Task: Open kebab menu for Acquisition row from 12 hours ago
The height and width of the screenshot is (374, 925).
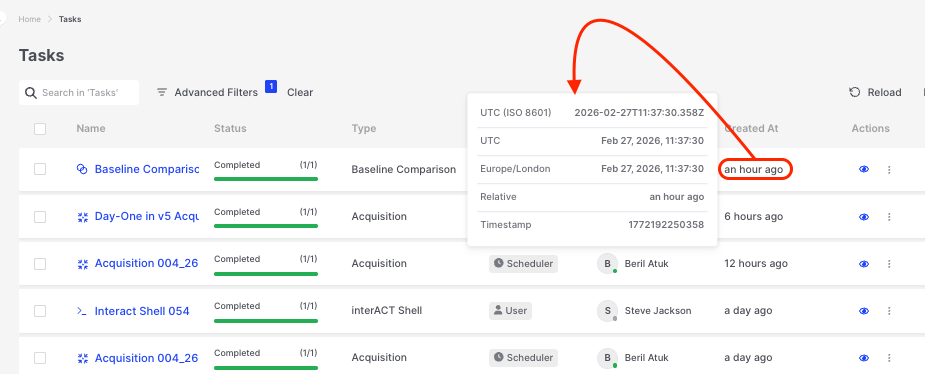Action: pyautogui.click(x=889, y=264)
